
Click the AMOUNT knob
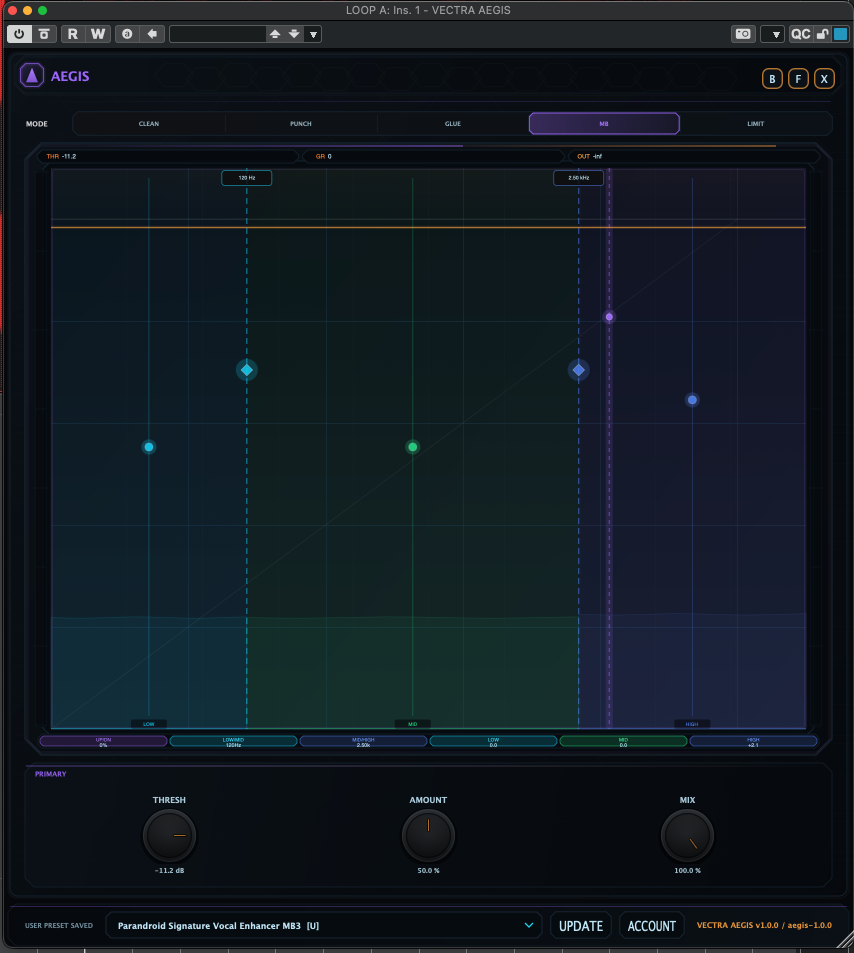[429, 836]
